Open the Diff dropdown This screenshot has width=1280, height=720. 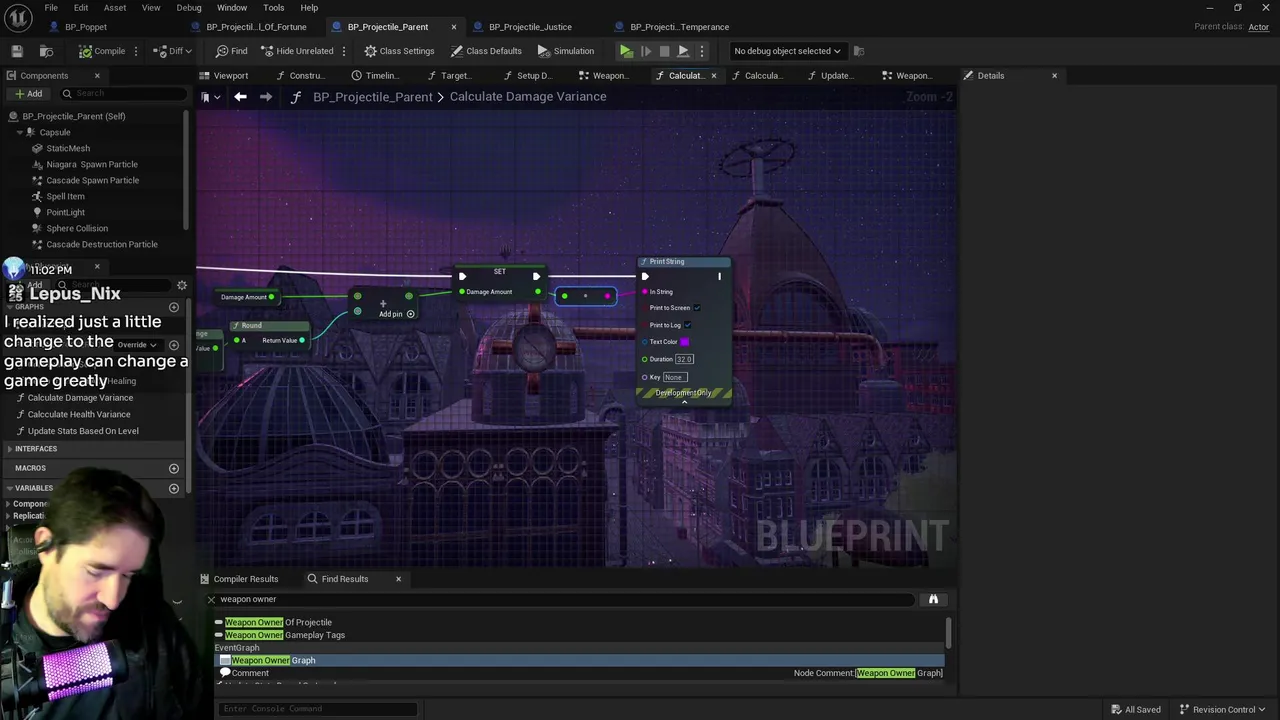point(174,51)
